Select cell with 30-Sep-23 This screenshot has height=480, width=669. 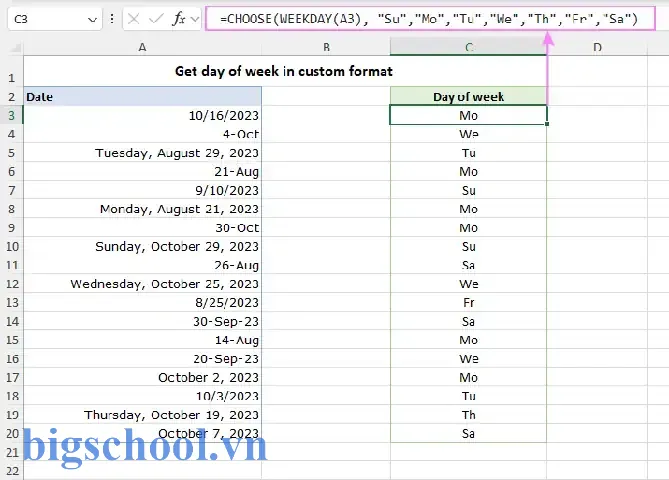pos(143,321)
